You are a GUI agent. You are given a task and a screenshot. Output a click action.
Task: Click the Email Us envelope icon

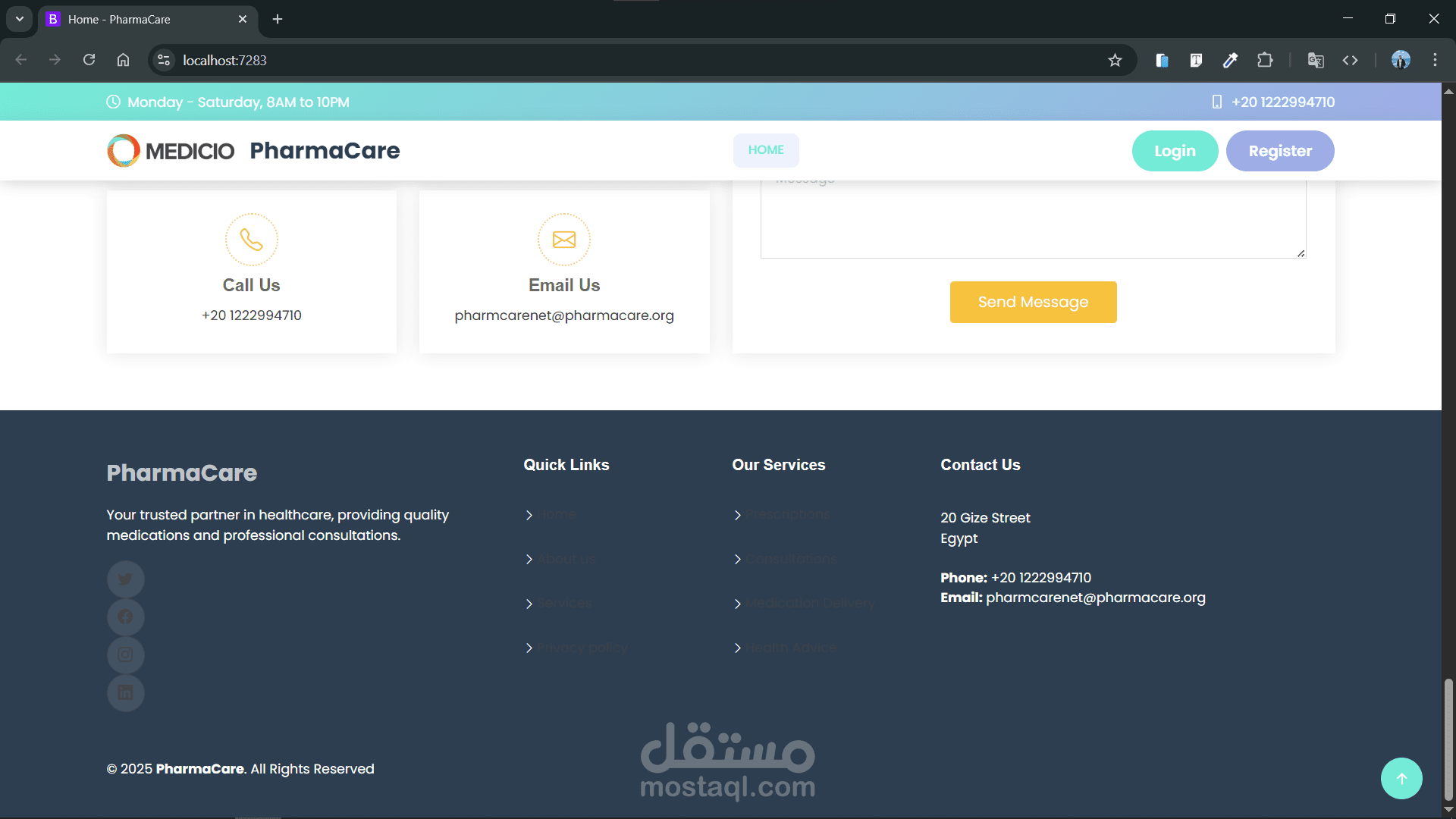564,240
